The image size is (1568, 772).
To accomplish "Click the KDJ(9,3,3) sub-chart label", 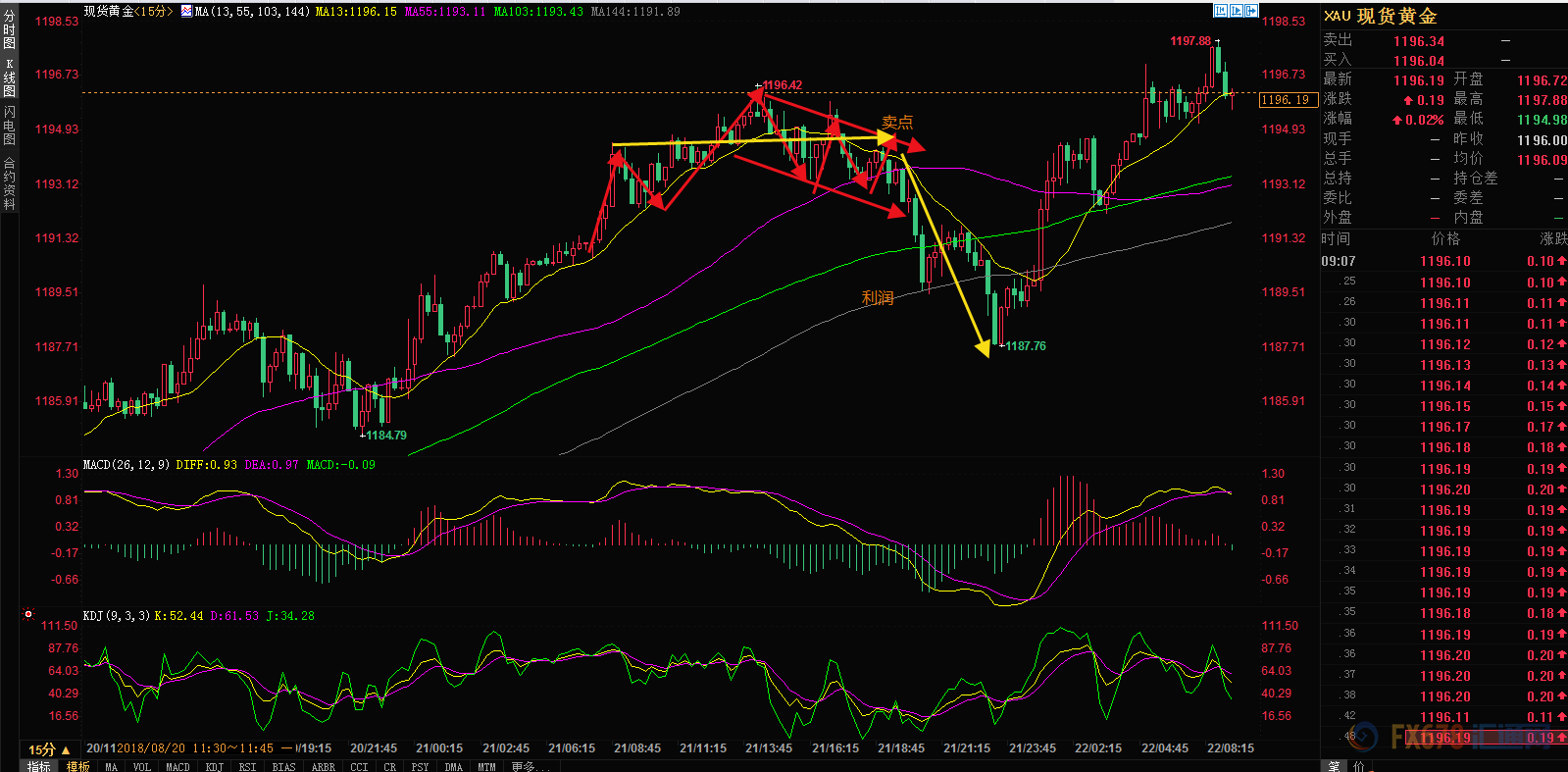I will (117, 615).
